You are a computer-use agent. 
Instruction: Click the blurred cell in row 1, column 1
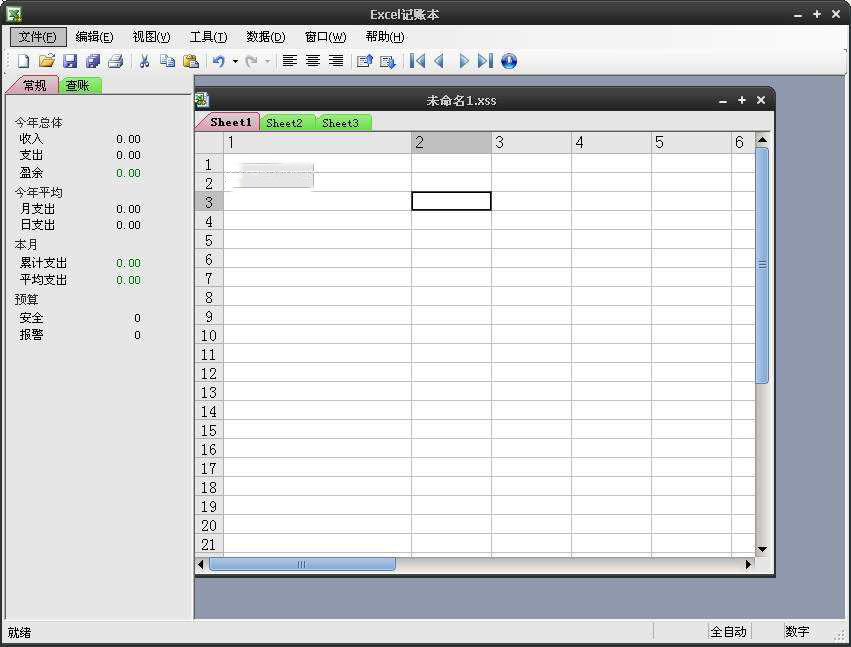coord(317,163)
